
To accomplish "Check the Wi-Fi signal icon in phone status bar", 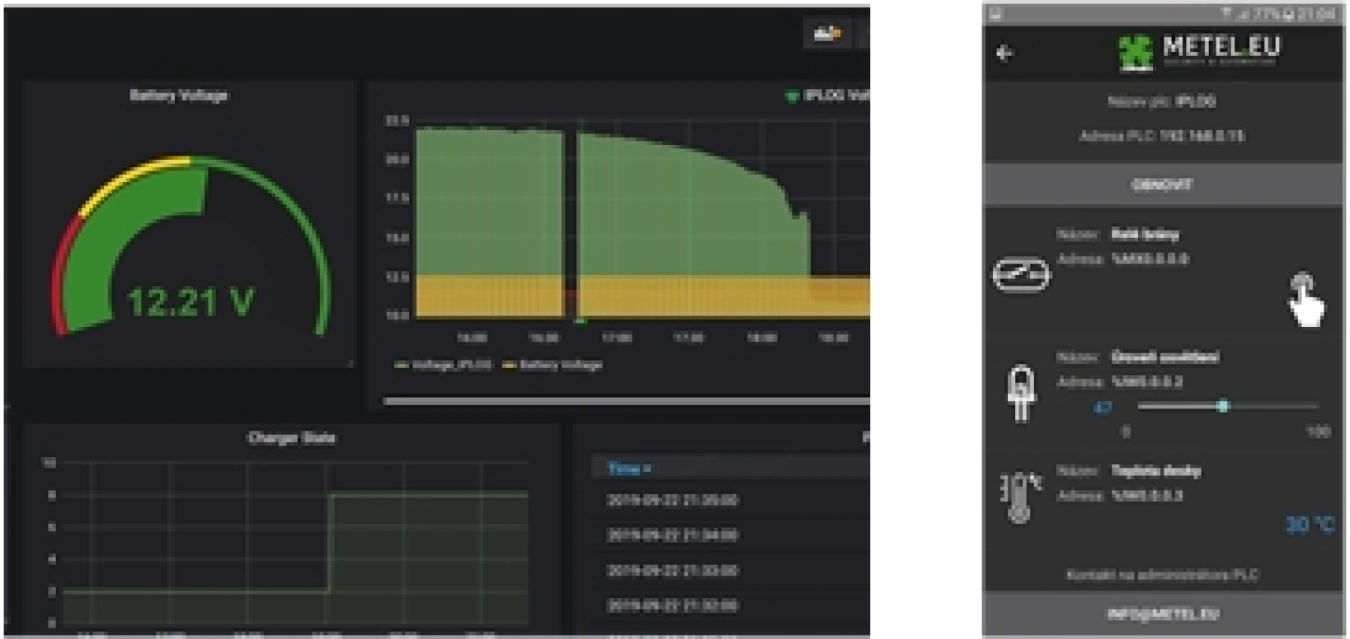I will click(1227, 13).
